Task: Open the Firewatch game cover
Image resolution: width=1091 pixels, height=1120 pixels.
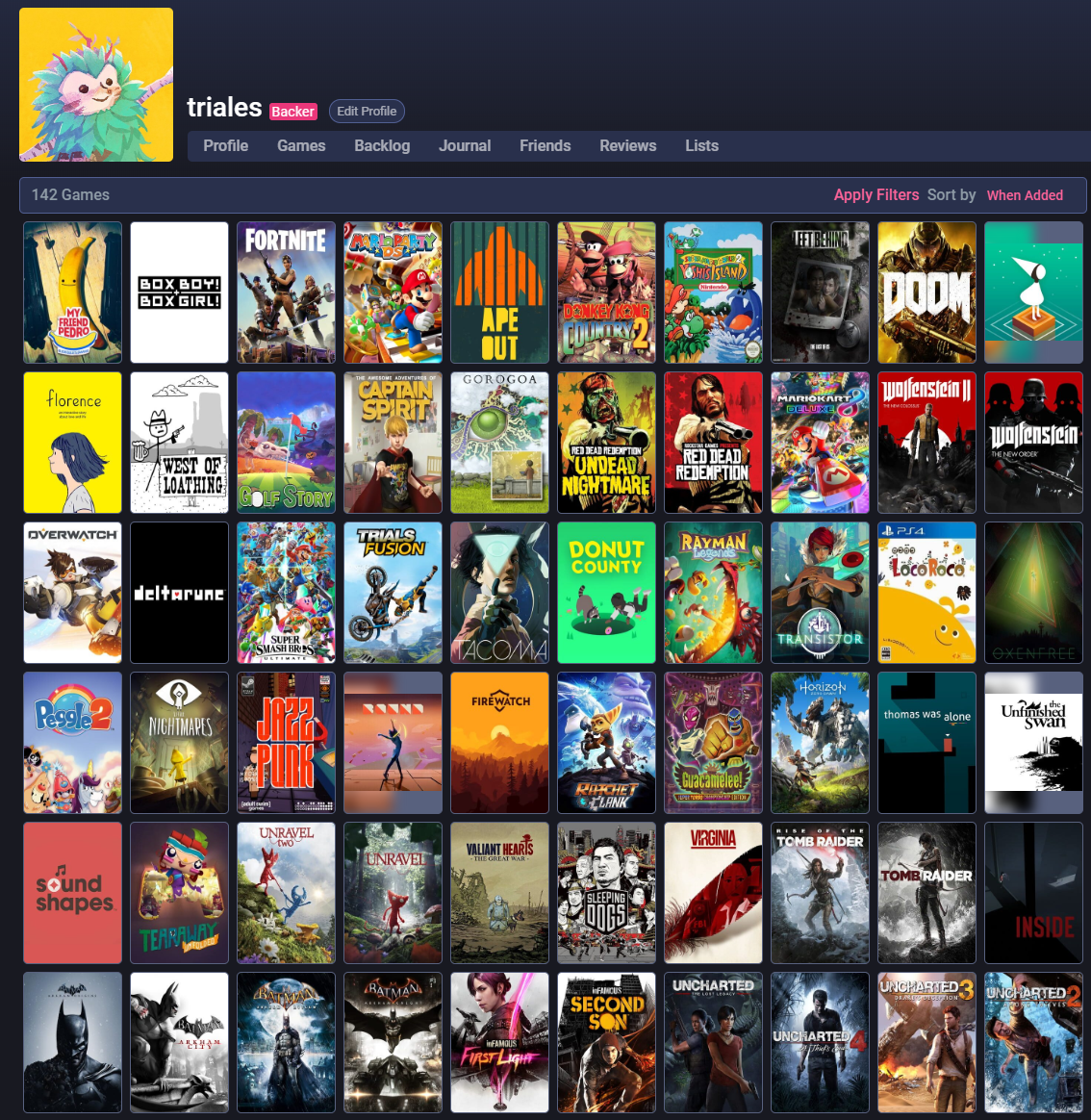Action: pos(500,743)
